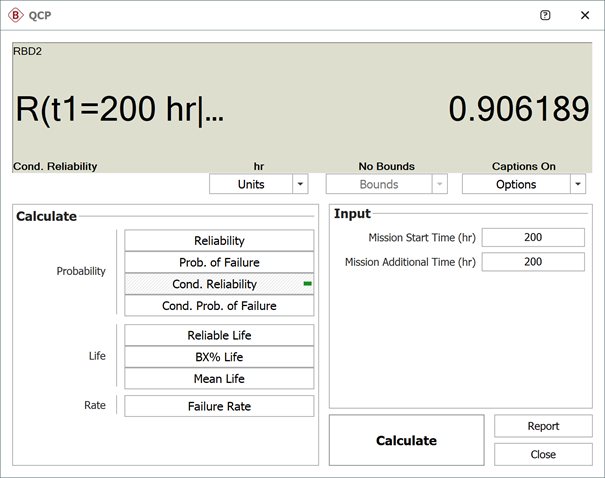Open the Bounds dropdown arrow

click(x=439, y=184)
